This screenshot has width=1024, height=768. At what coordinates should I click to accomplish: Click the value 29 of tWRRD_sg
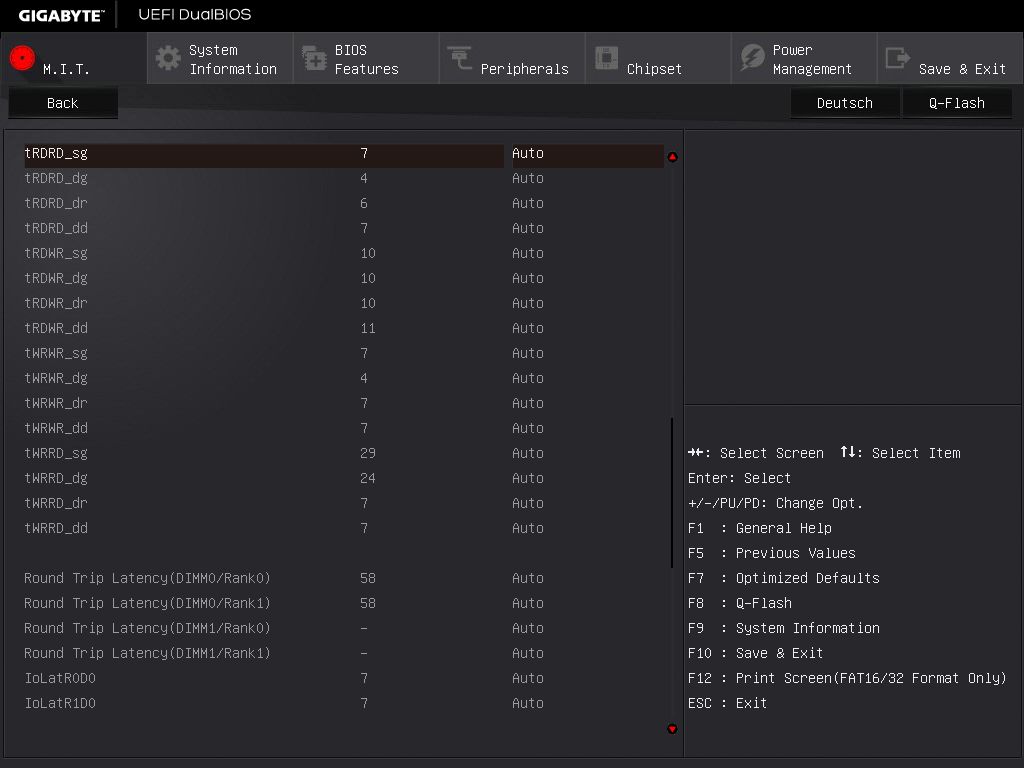368,453
